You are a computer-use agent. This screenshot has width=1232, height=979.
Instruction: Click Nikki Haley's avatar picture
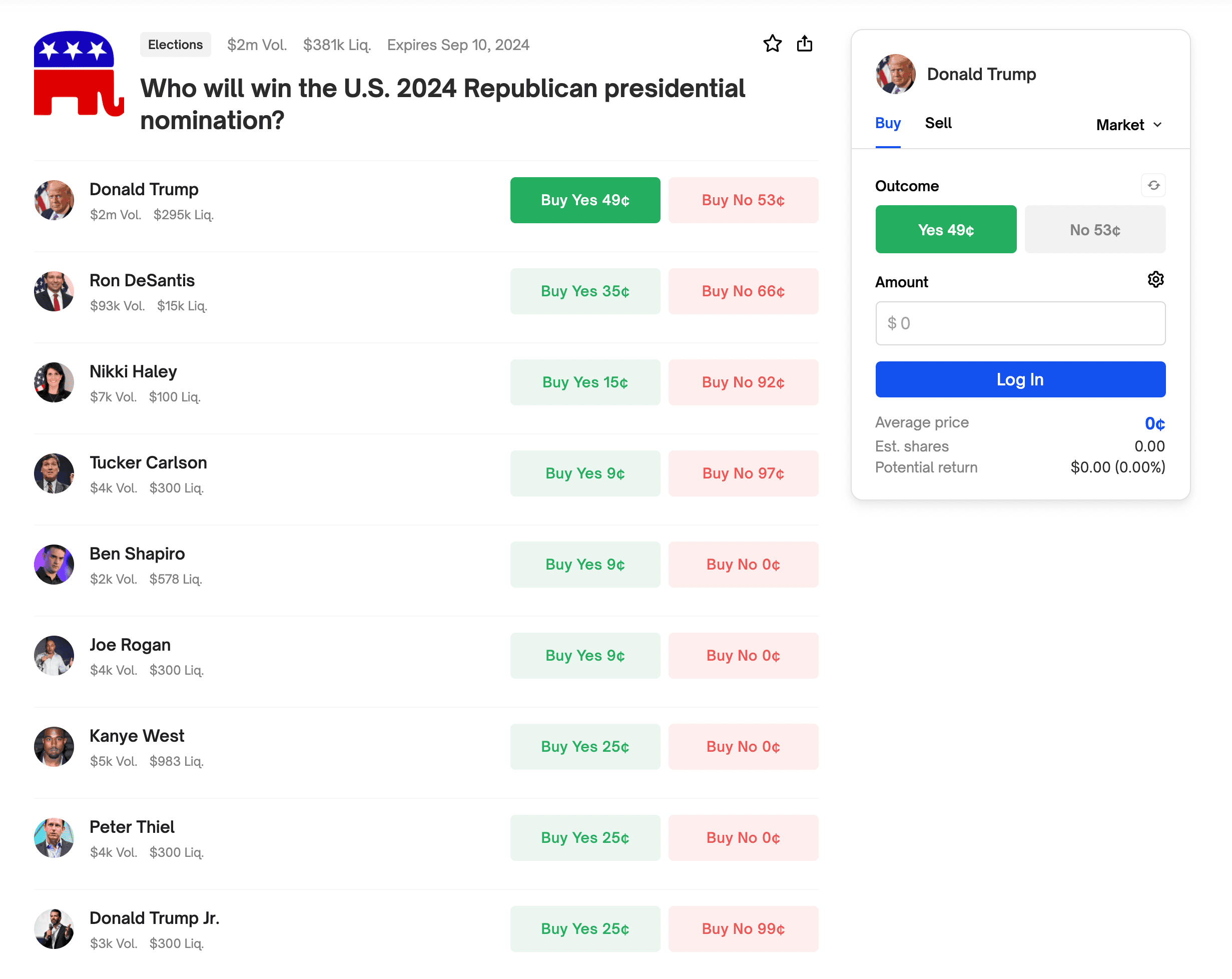(54, 382)
